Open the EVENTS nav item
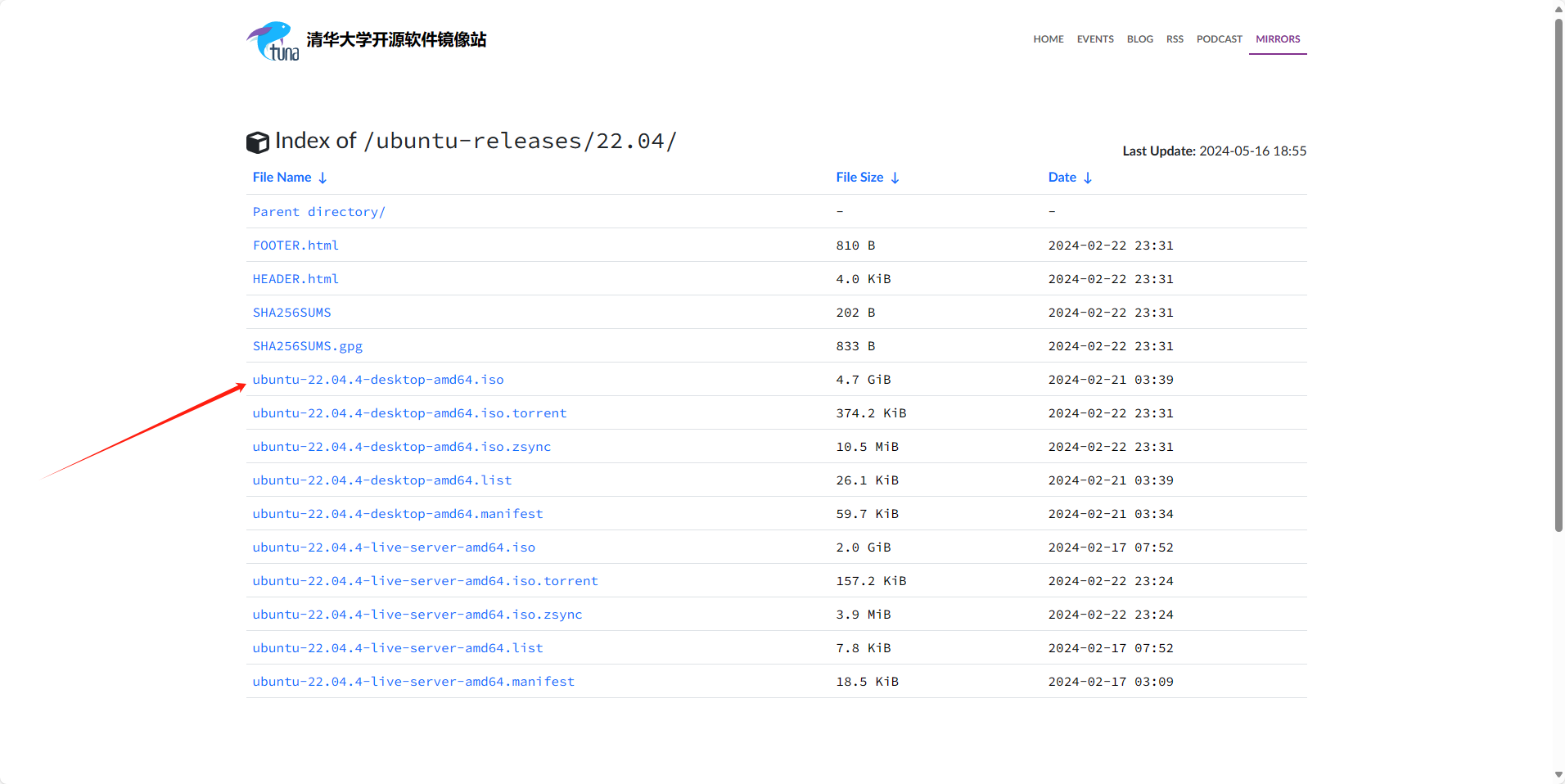Screen dimensions: 1565x784 (x=1095, y=39)
